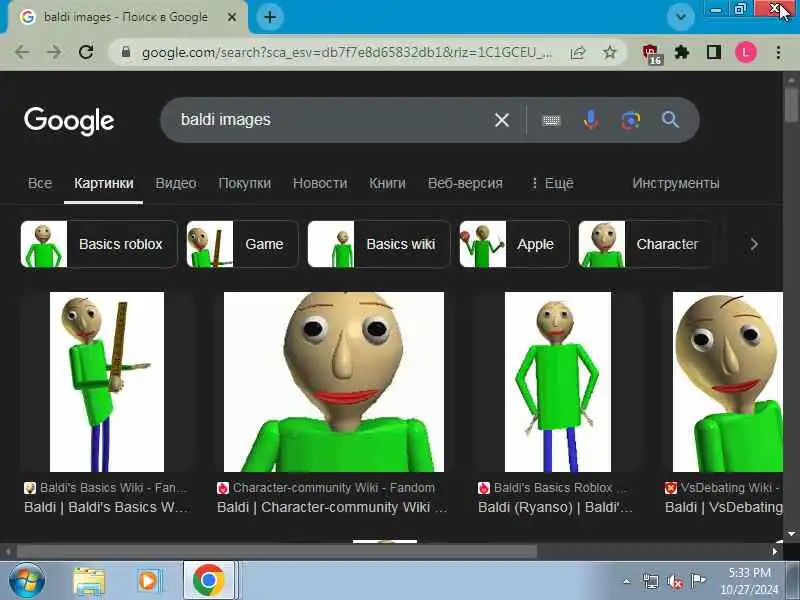
Task: Open Baldi | Baldi's Basics Wiki link
Action: tap(106, 507)
